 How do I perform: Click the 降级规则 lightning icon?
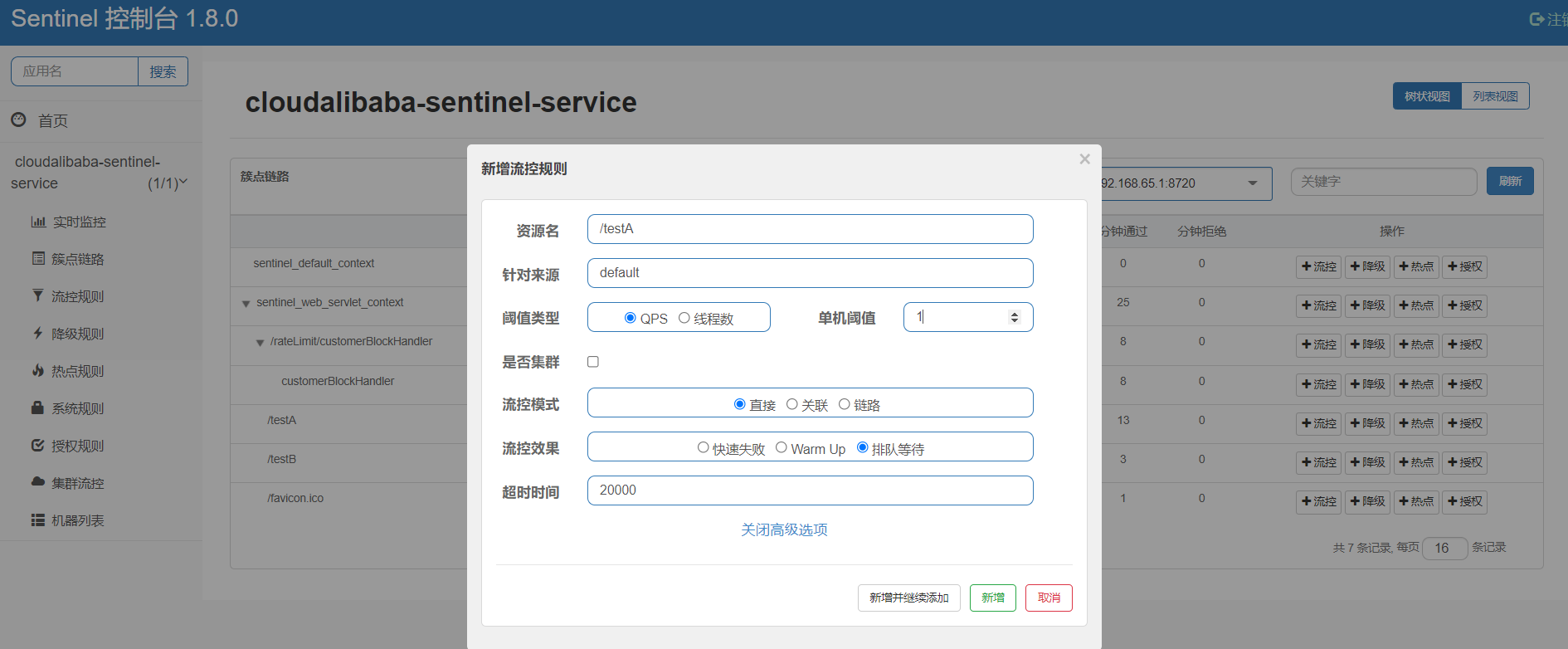pos(38,333)
